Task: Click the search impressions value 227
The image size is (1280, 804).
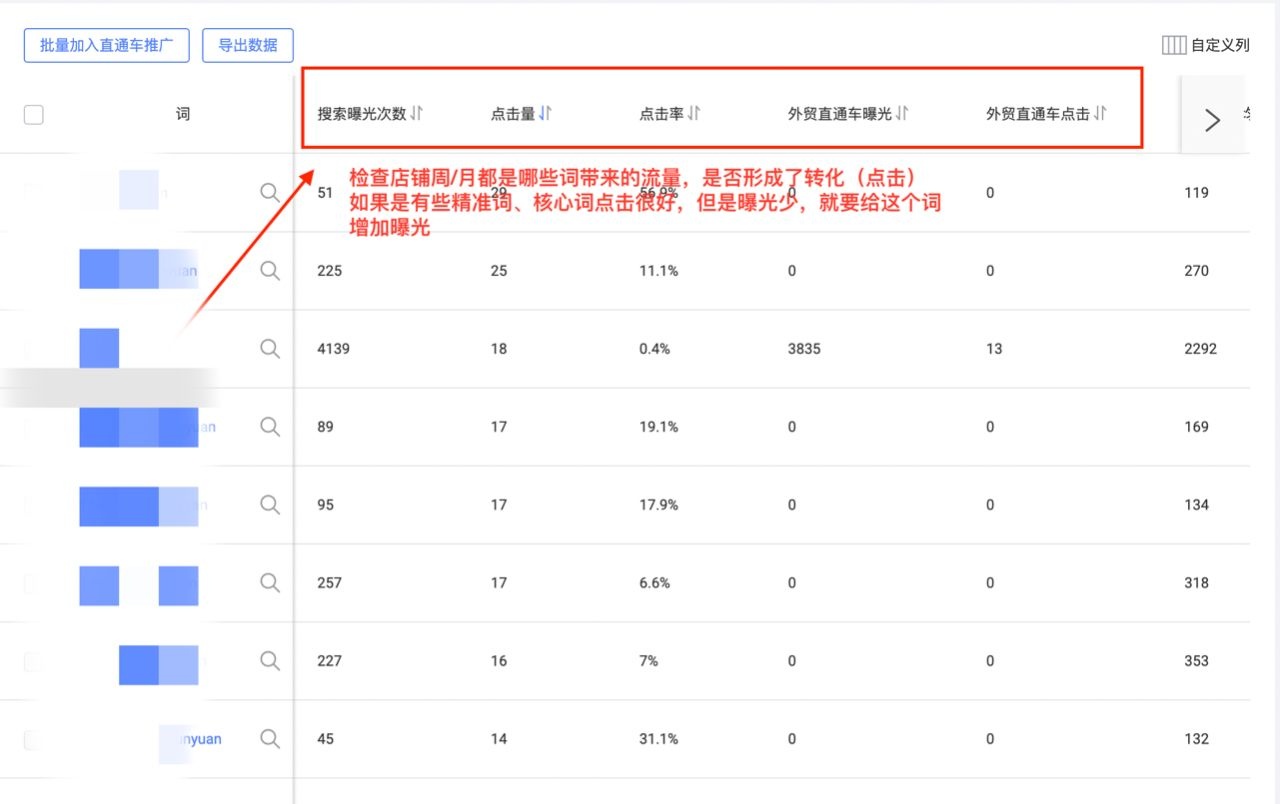Action: point(330,661)
